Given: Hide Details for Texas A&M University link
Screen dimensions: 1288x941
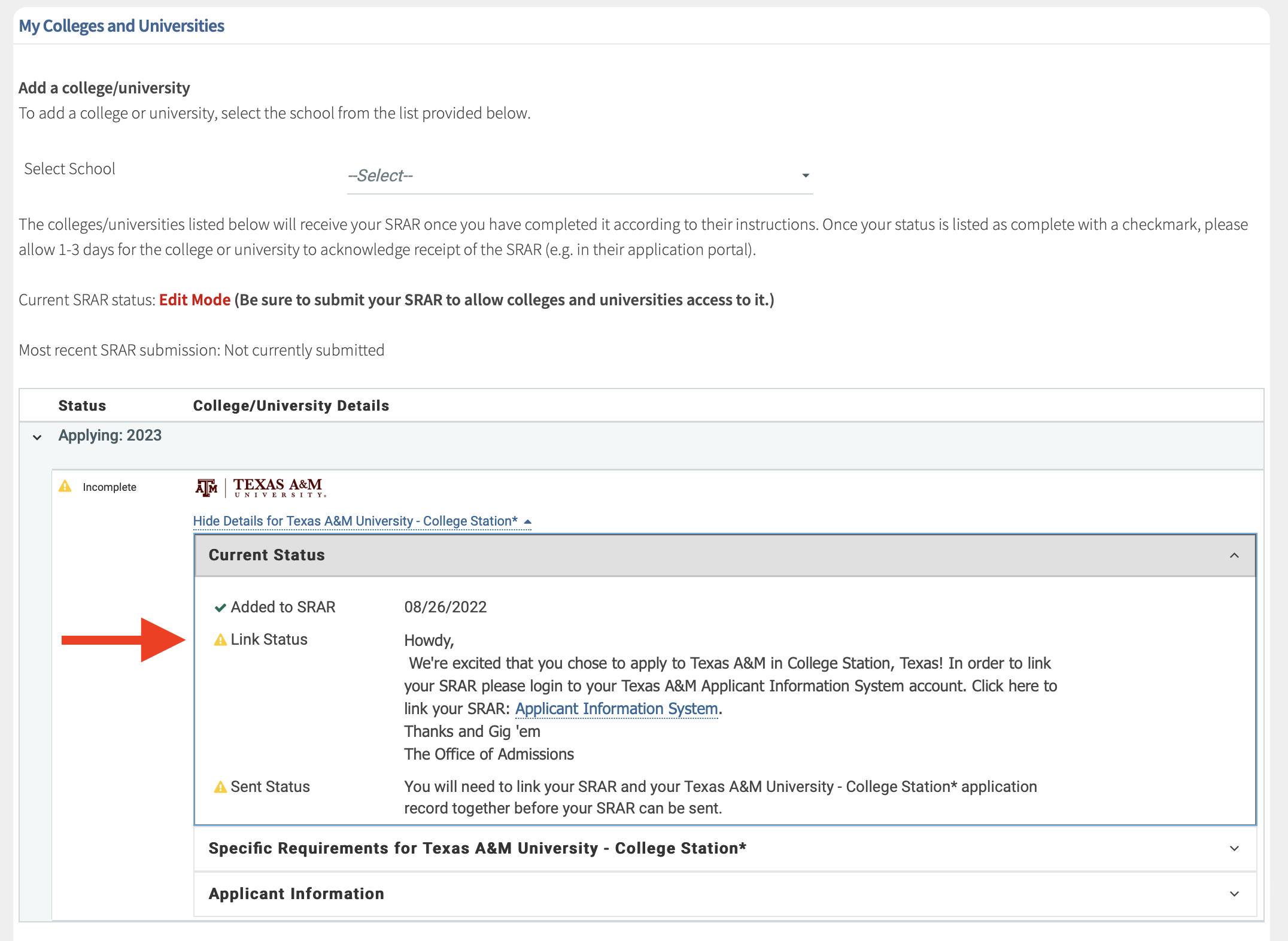Looking at the screenshot, I should point(355,521).
